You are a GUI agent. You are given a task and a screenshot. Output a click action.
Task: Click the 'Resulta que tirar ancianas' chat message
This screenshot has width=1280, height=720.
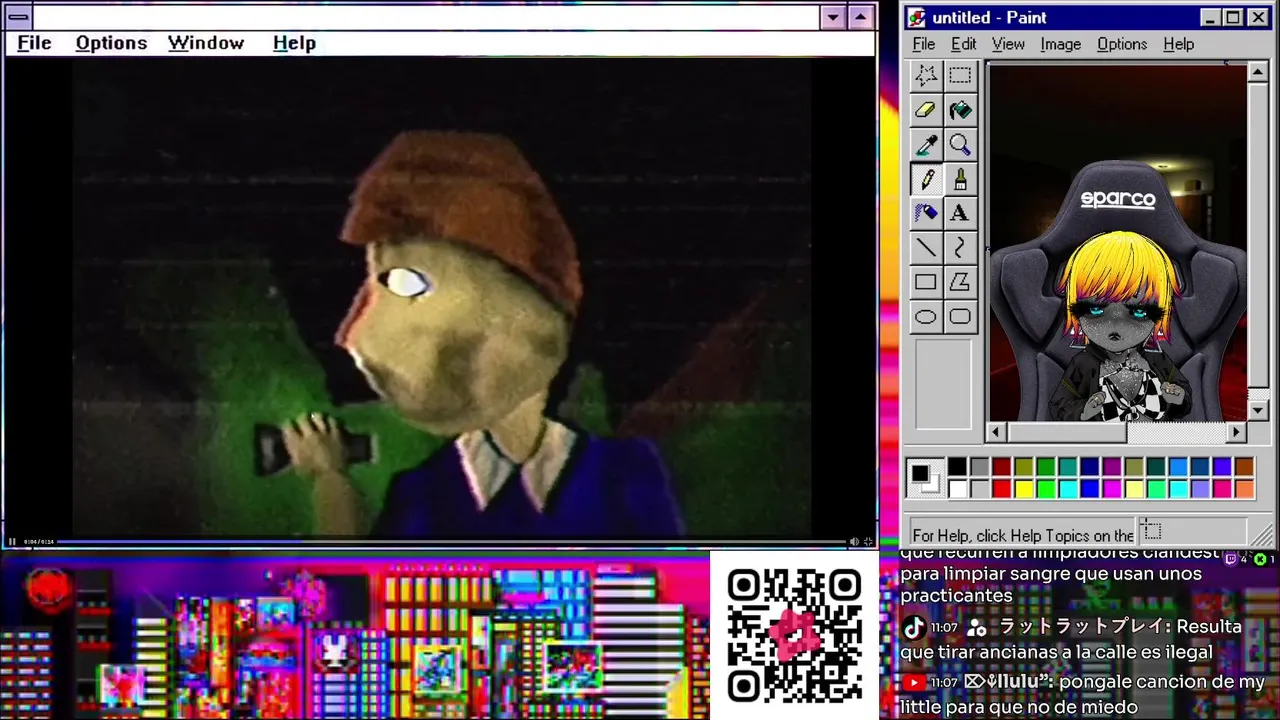[x=1072, y=639]
